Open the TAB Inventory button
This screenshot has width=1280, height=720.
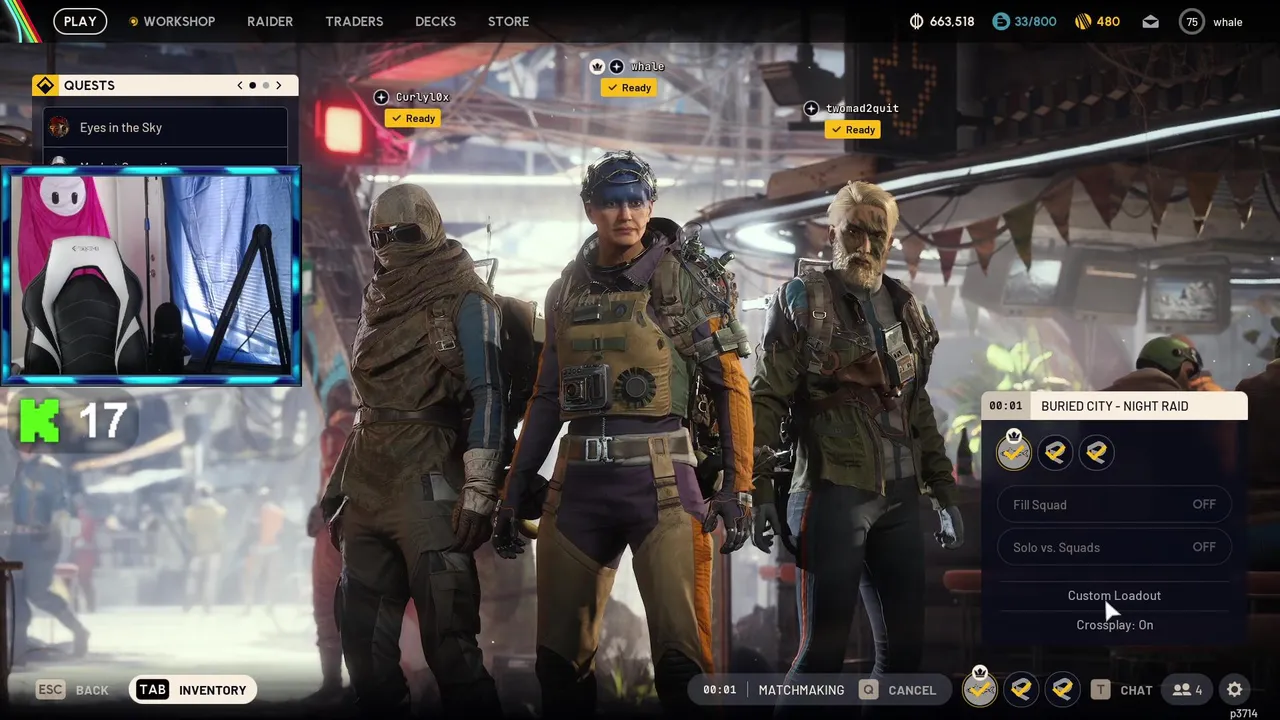pos(193,690)
